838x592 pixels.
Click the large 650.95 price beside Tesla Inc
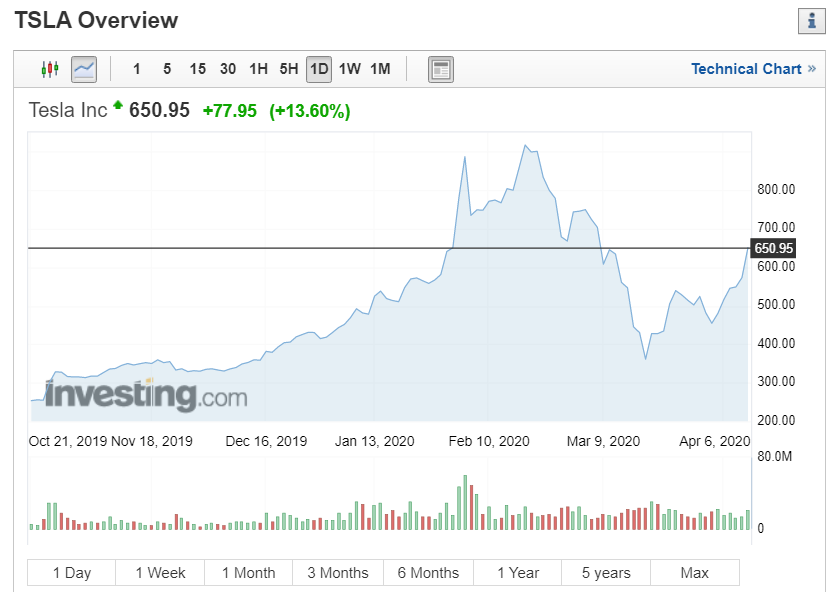tap(159, 110)
